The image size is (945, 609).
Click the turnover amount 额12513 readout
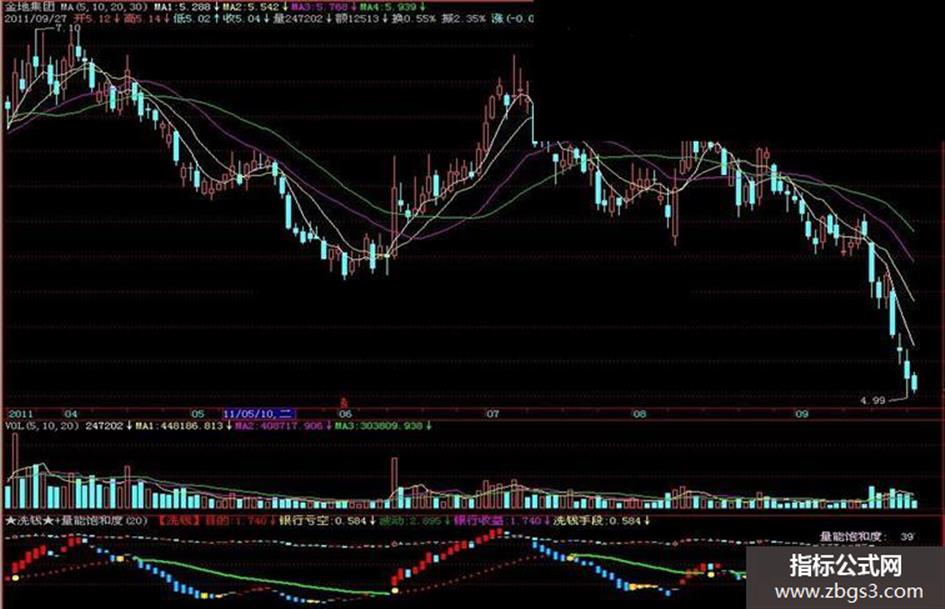click(357, 19)
